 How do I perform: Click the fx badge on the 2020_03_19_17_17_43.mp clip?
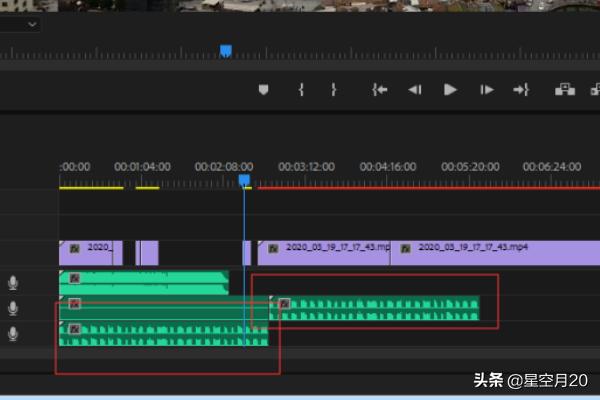[x=273, y=249]
